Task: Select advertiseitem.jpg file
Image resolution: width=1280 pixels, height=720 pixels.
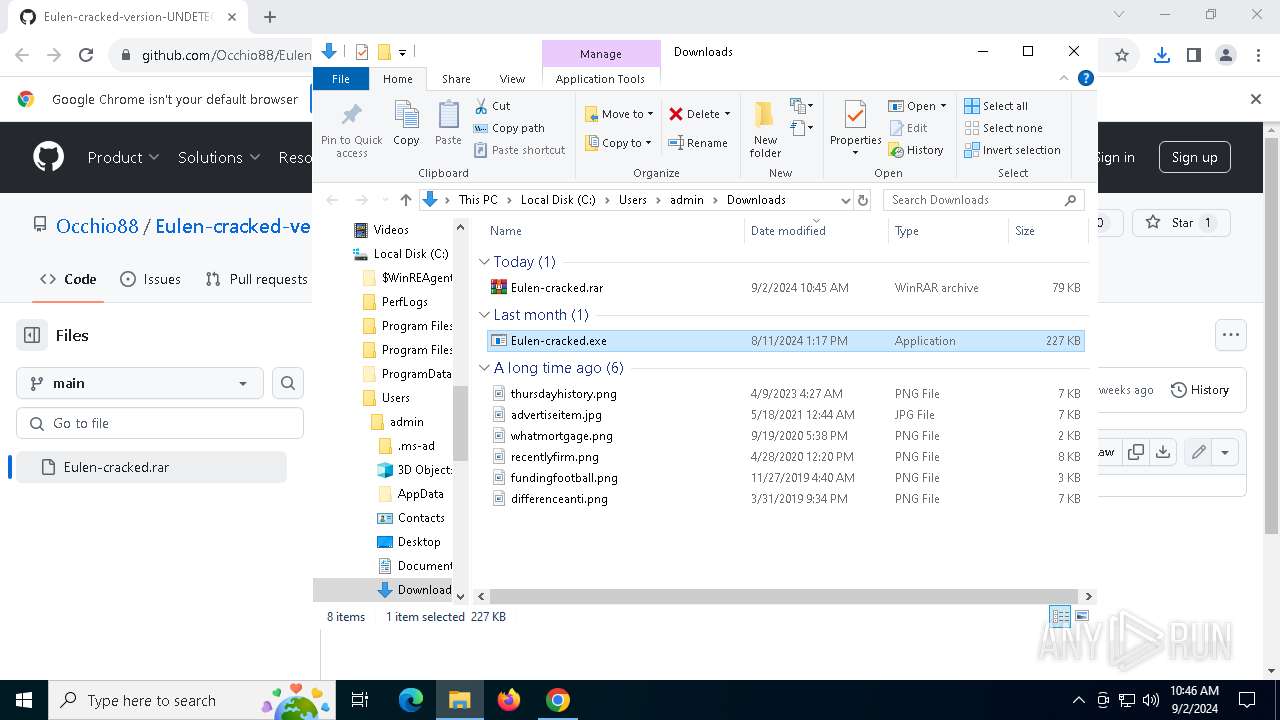Action: point(785,415)
